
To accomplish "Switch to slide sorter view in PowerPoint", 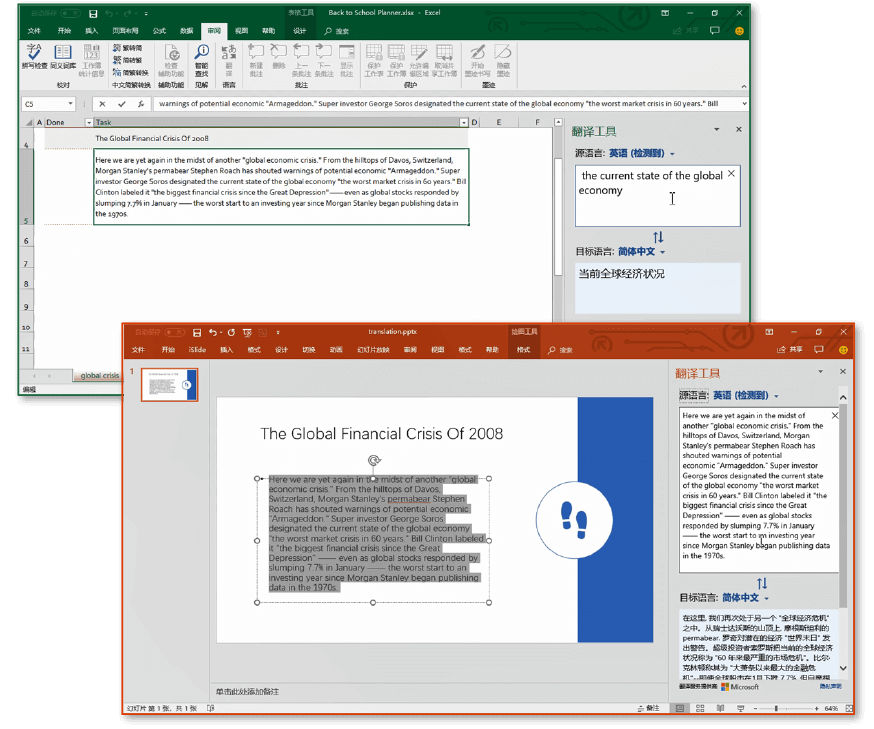I will click(699, 708).
